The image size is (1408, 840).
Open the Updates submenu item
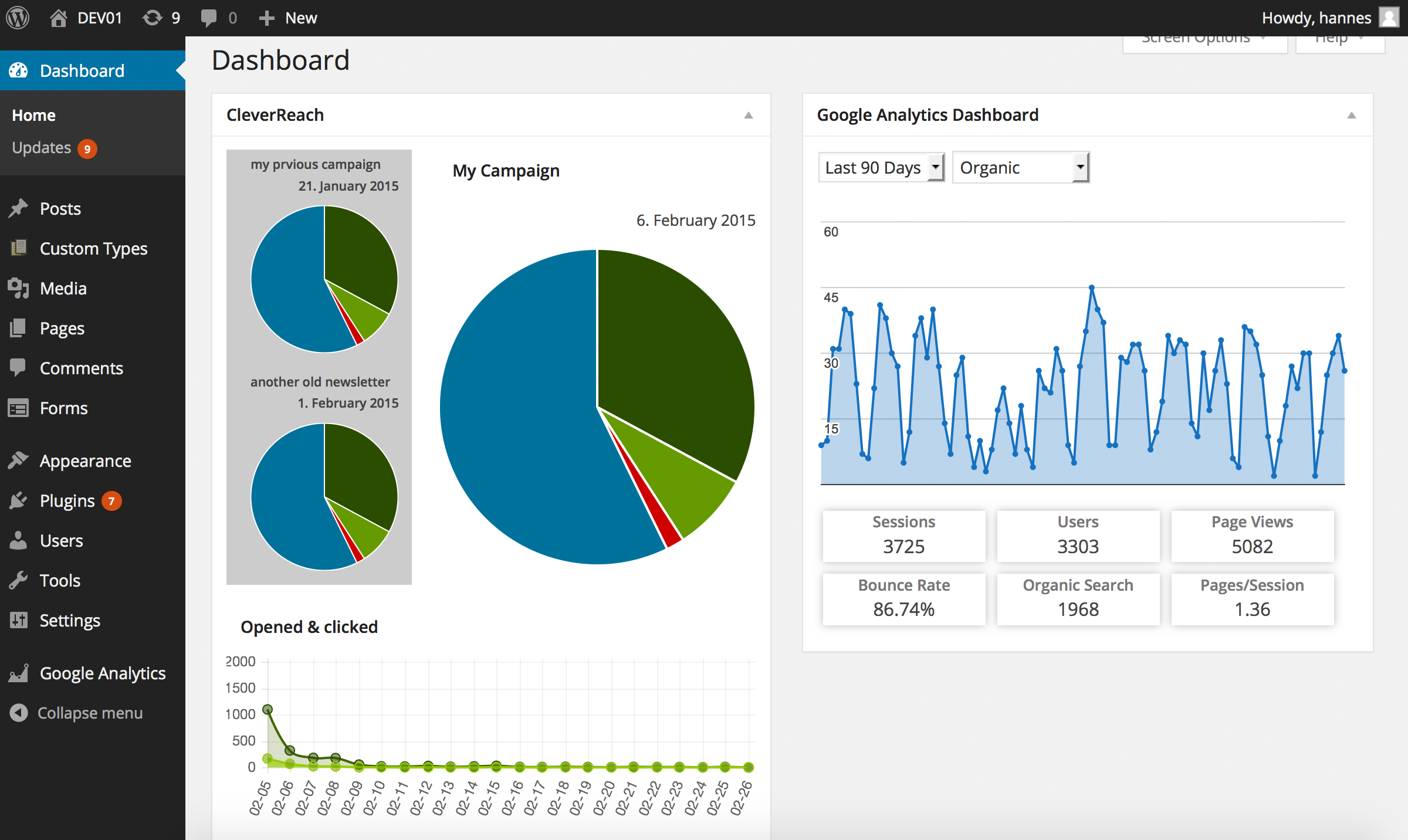click(42, 148)
